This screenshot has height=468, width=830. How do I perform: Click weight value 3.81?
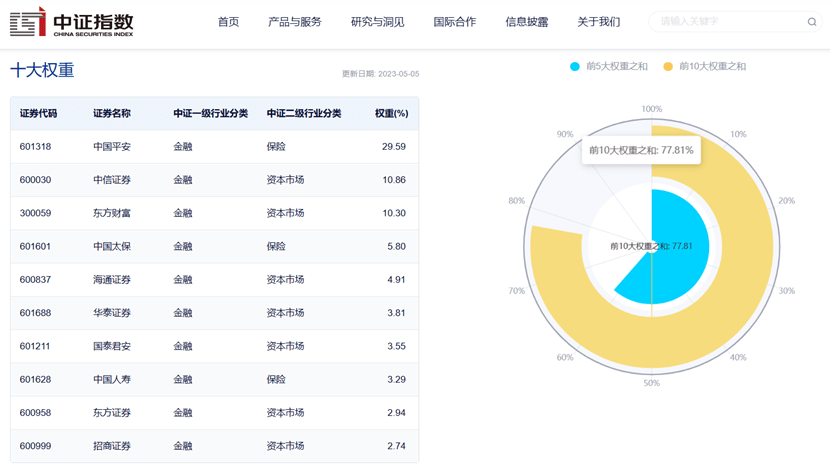(x=396, y=313)
